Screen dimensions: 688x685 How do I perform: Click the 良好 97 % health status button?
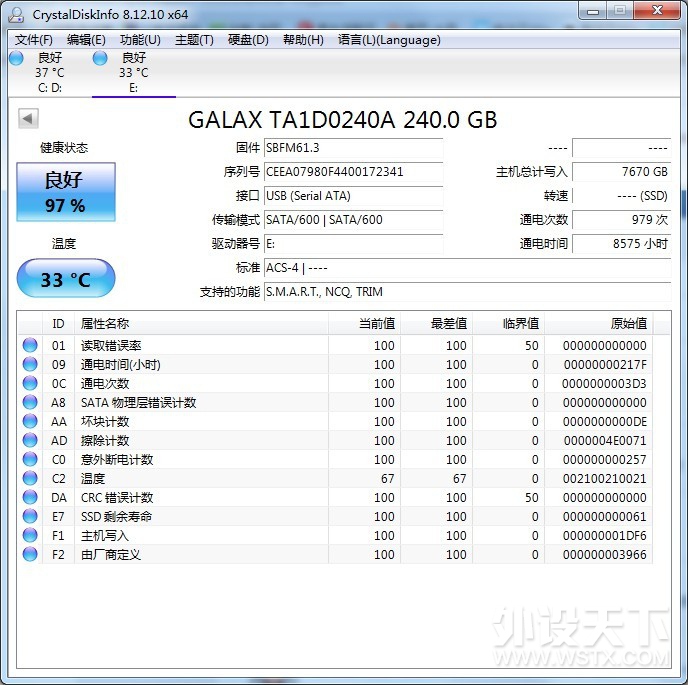pos(66,192)
